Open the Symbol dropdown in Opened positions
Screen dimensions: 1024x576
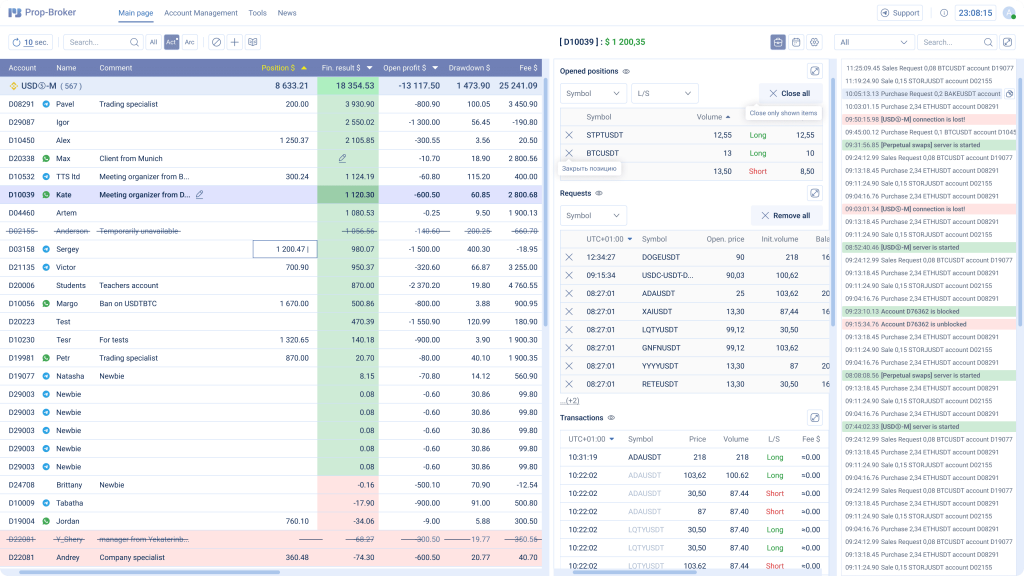(595, 92)
